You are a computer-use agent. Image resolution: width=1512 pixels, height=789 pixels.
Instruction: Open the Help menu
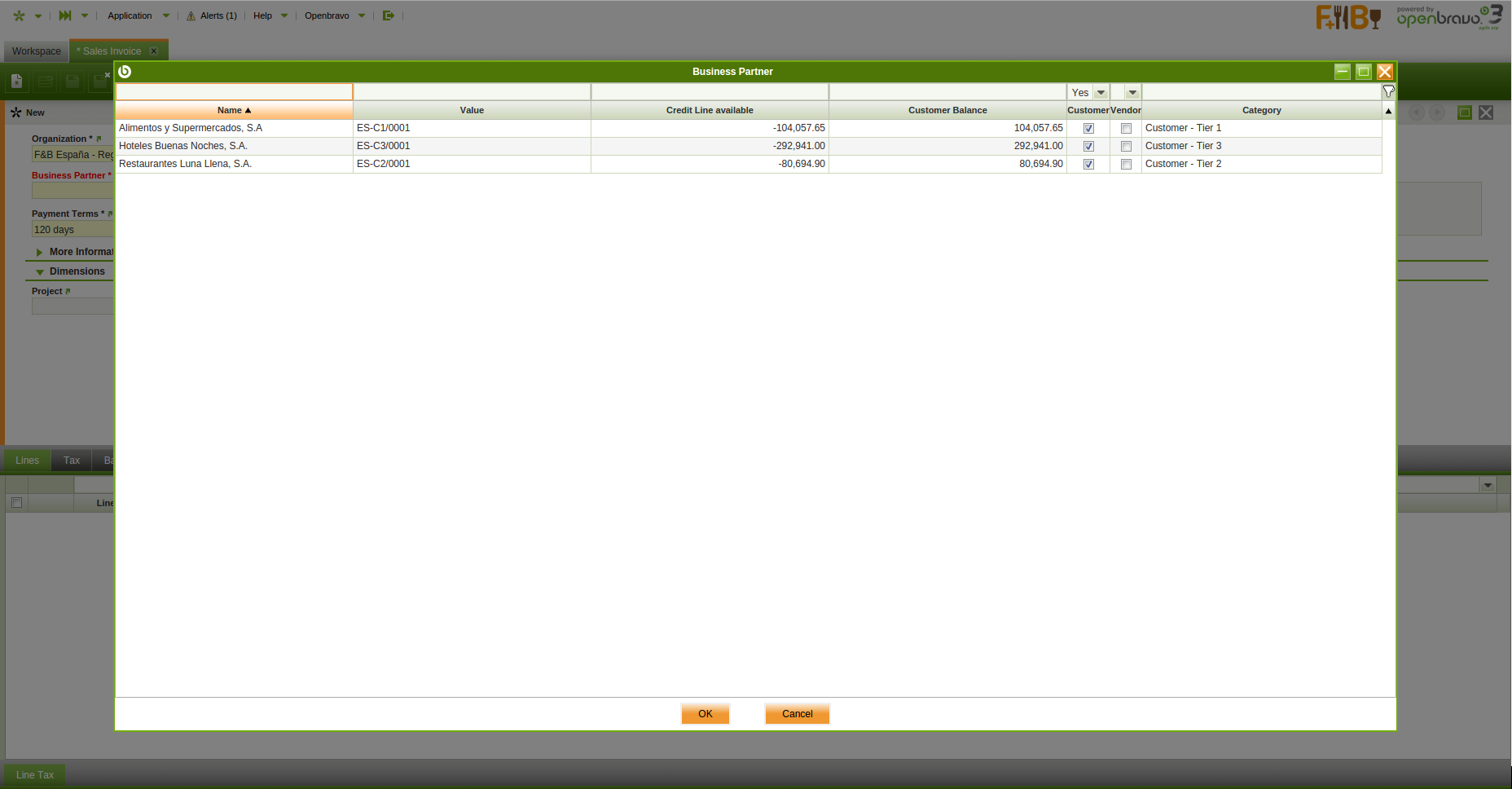coord(262,15)
